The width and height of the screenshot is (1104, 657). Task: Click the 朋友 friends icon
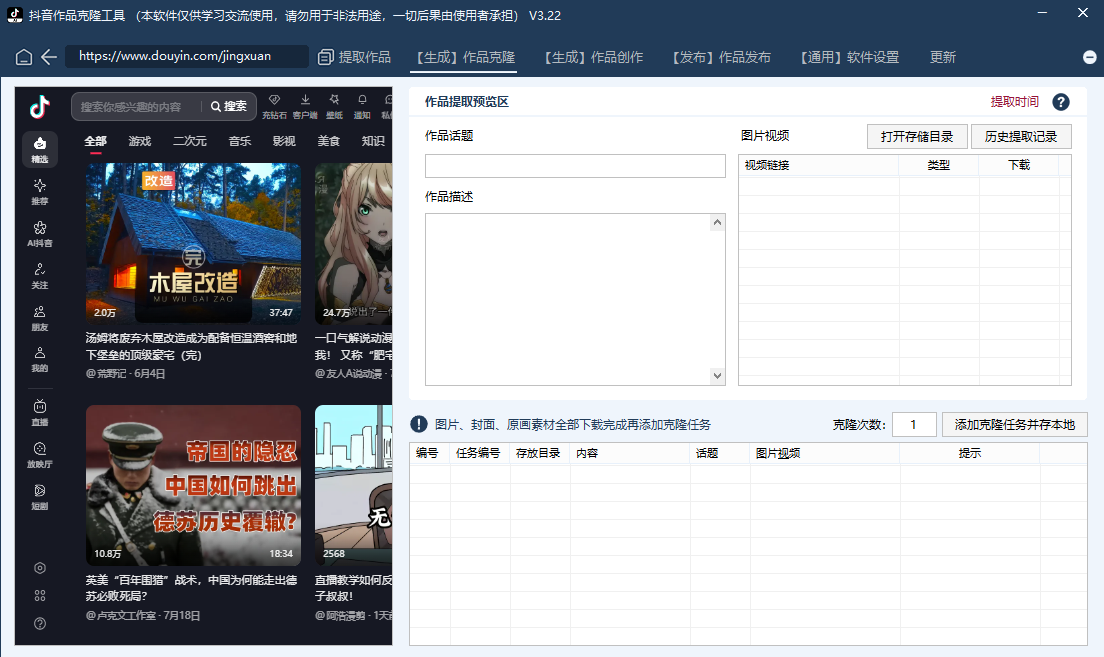(40, 315)
